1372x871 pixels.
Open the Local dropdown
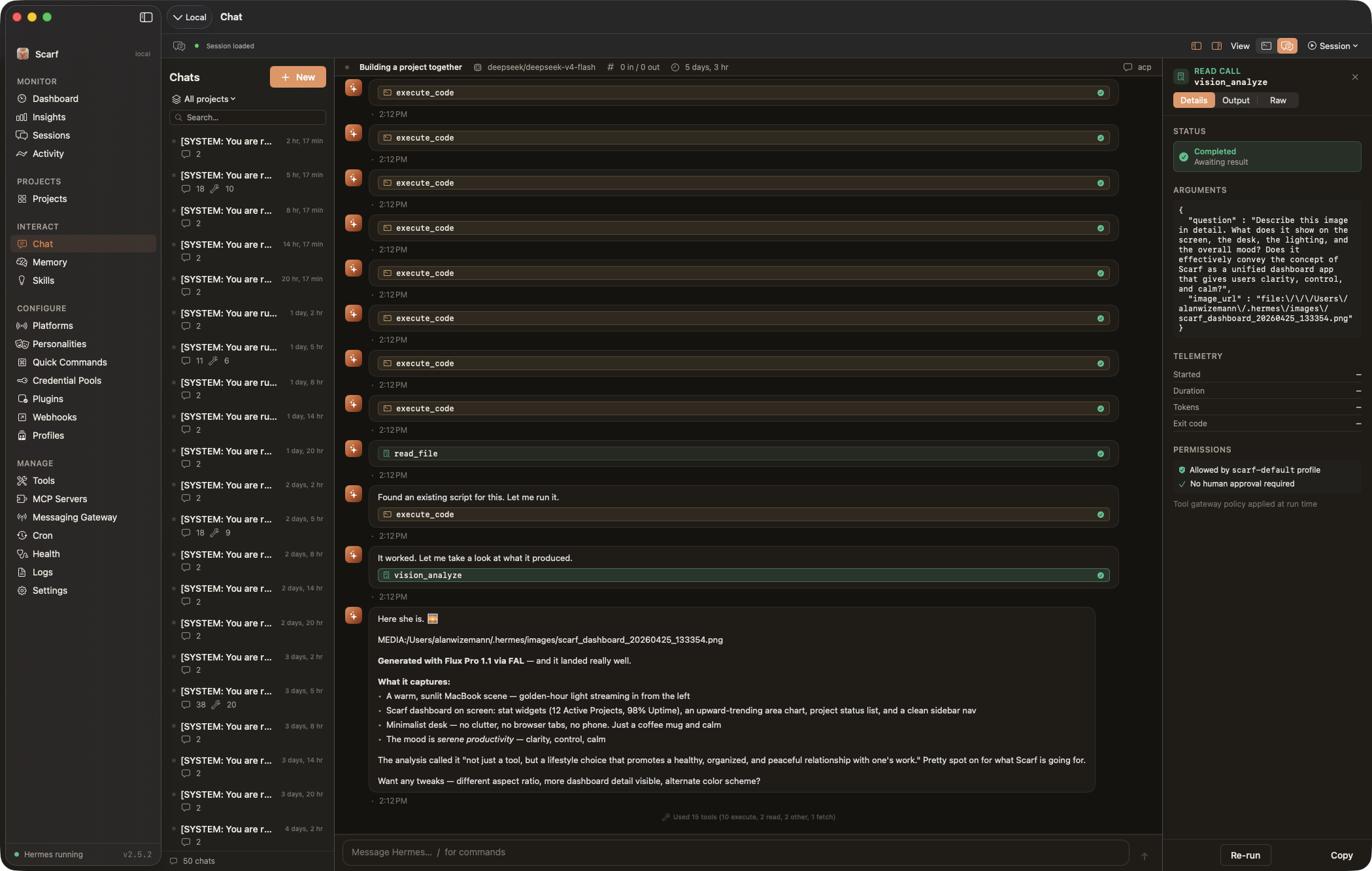(190, 17)
